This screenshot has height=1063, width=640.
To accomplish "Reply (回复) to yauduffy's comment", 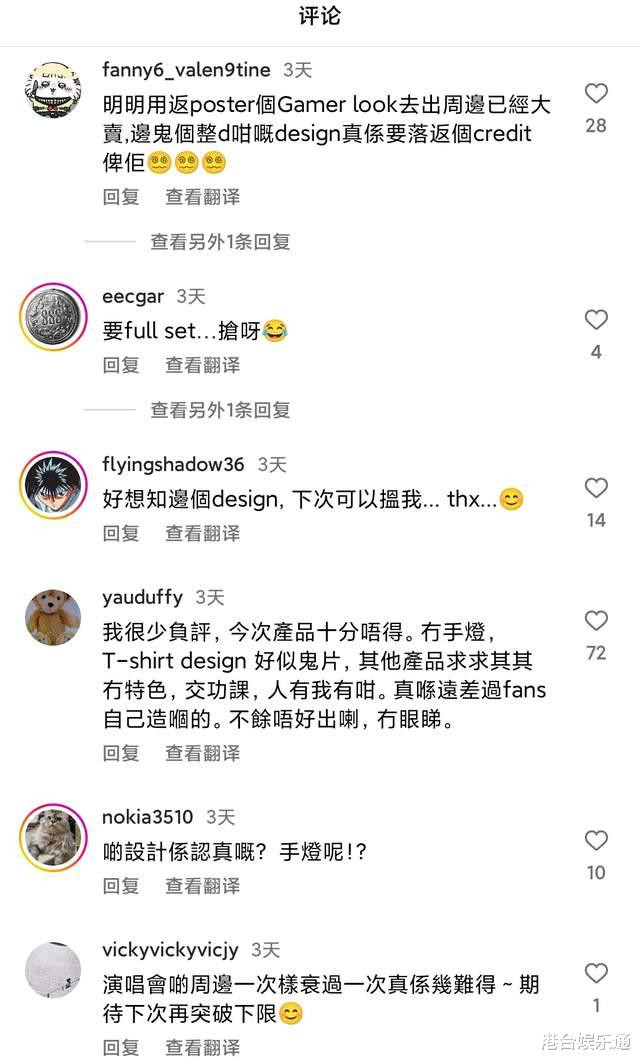I will (x=121, y=753).
